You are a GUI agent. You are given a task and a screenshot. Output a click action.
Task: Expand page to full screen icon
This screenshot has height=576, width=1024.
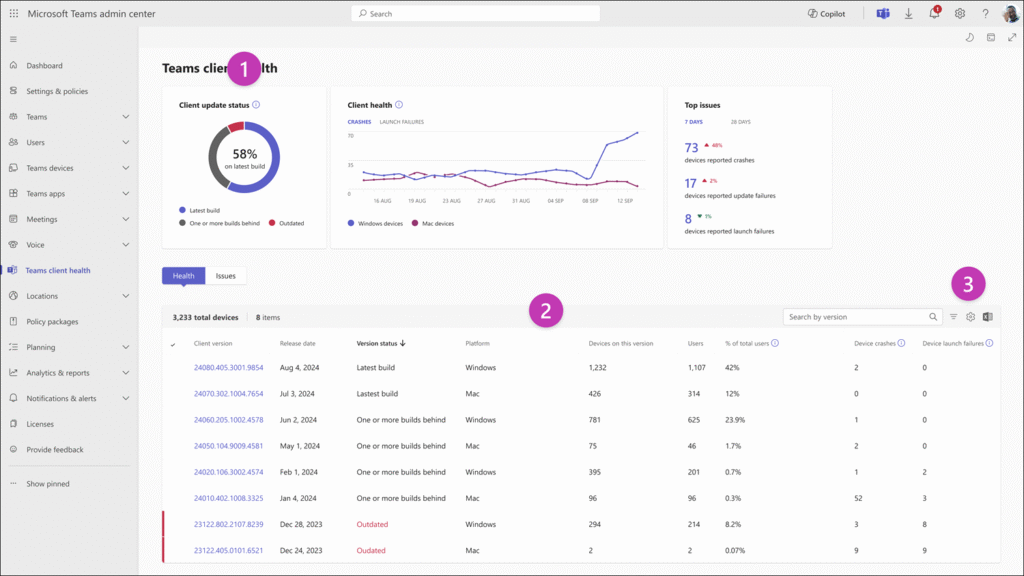(x=1012, y=37)
